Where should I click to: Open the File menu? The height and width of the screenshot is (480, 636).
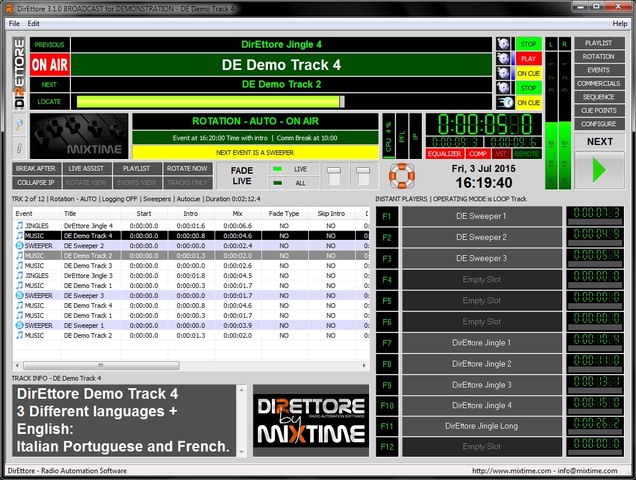[x=14, y=24]
